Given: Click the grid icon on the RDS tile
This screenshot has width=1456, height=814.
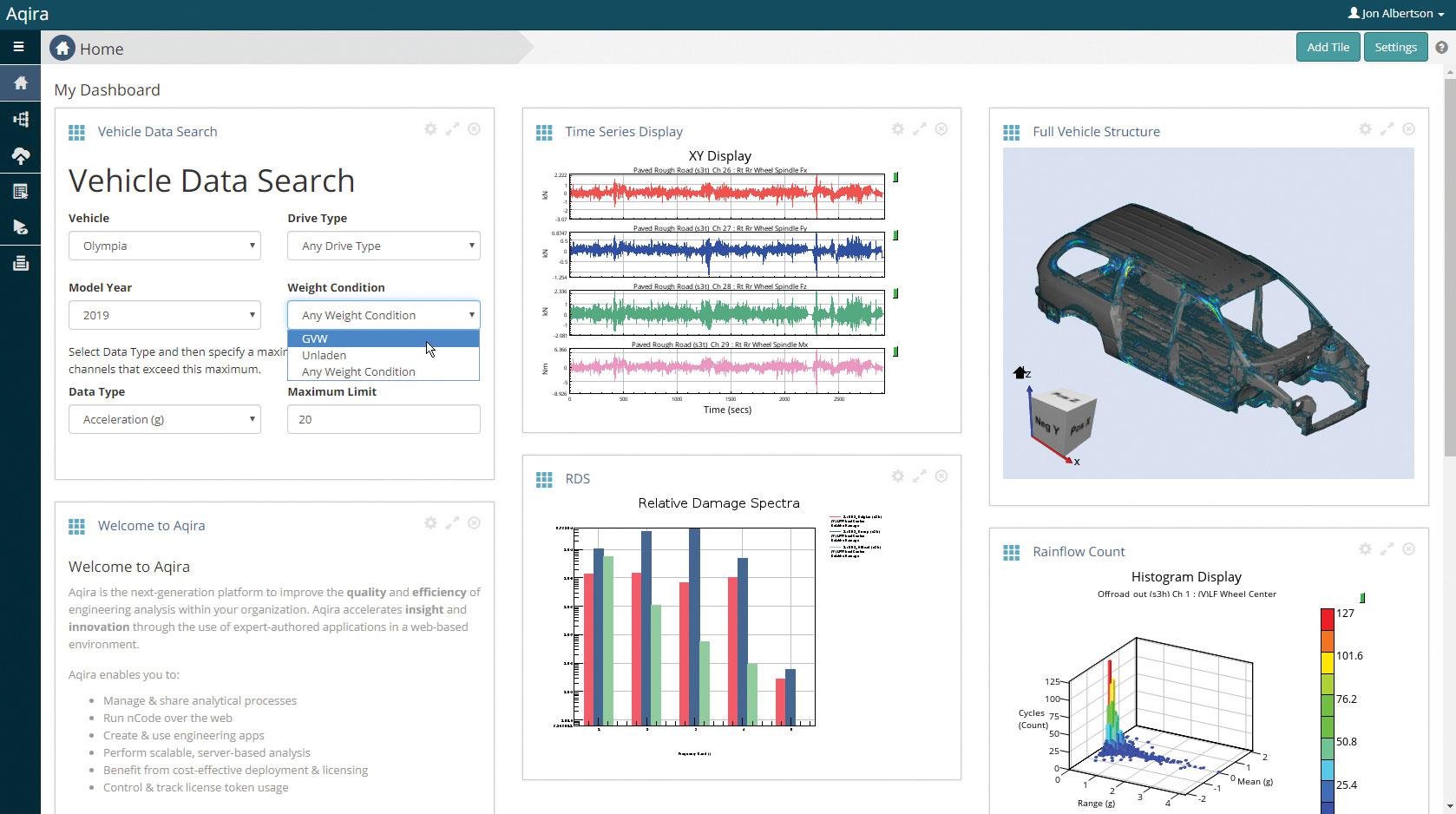Looking at the screenshot, I should [x=544, y=480].
